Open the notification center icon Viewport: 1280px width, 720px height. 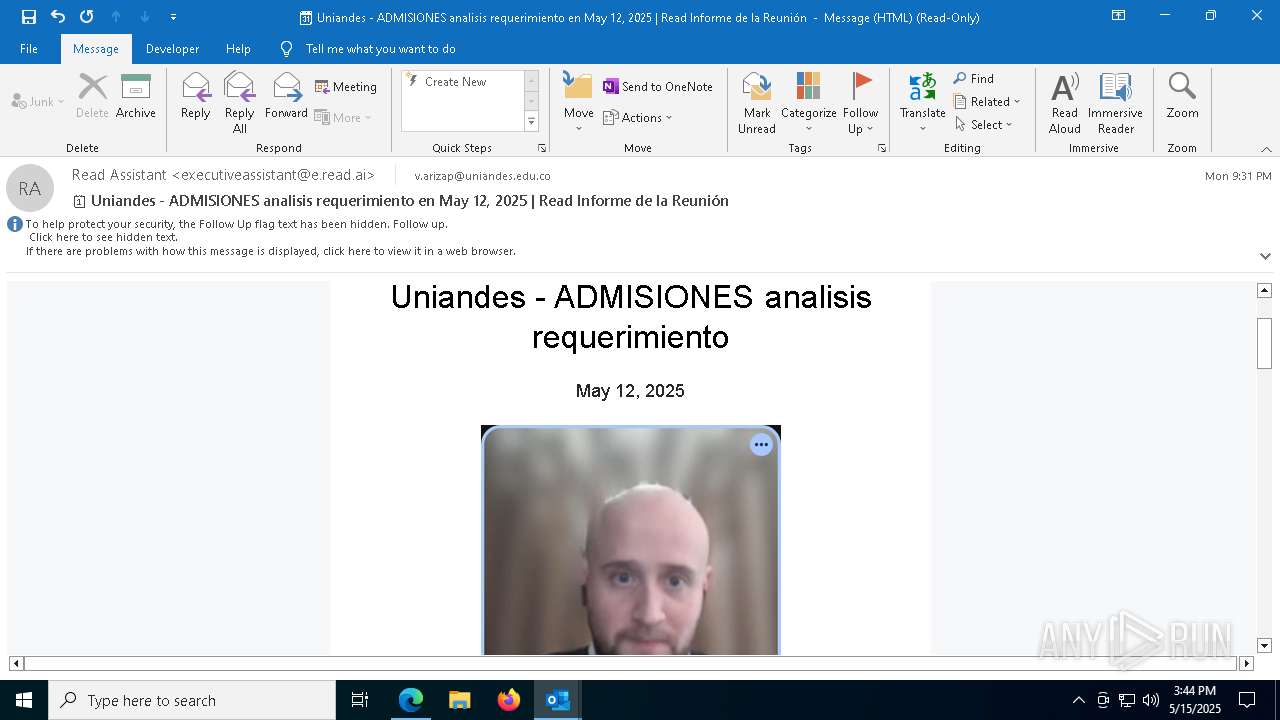[x=1247, y=700]
